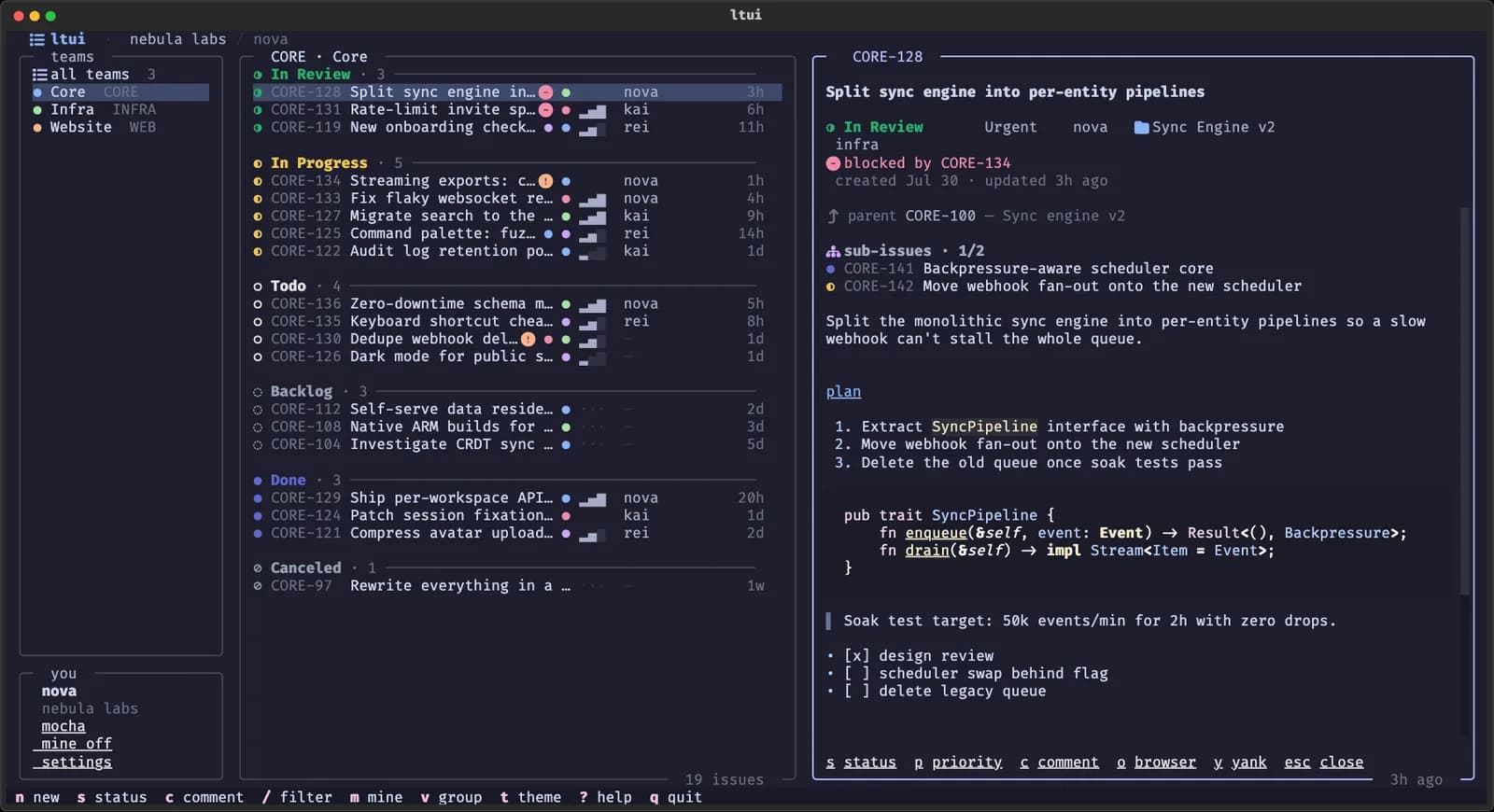
Task: Click the status icon of sub-issue CORE-142
Action: 831,287
